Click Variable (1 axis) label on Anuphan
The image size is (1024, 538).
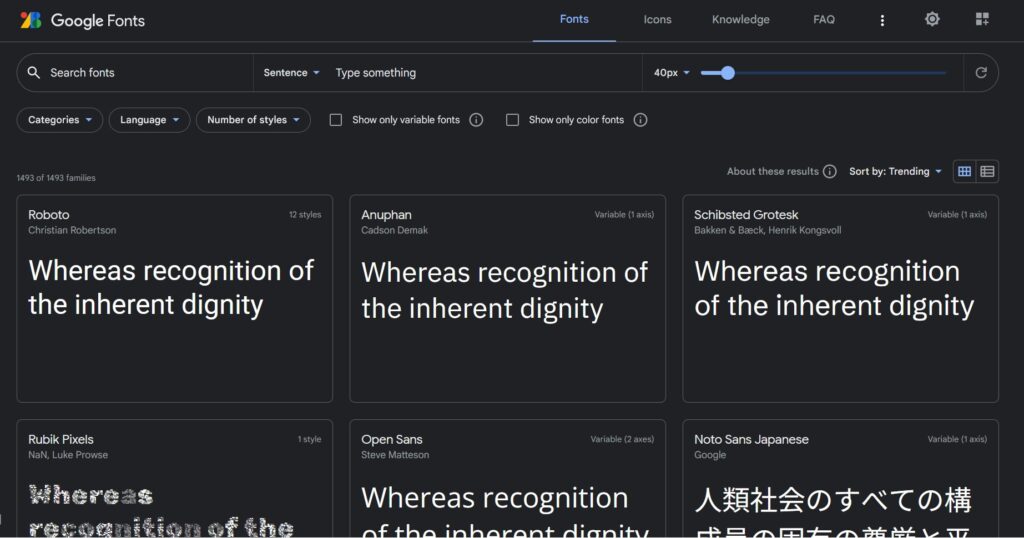pos(624,215)
